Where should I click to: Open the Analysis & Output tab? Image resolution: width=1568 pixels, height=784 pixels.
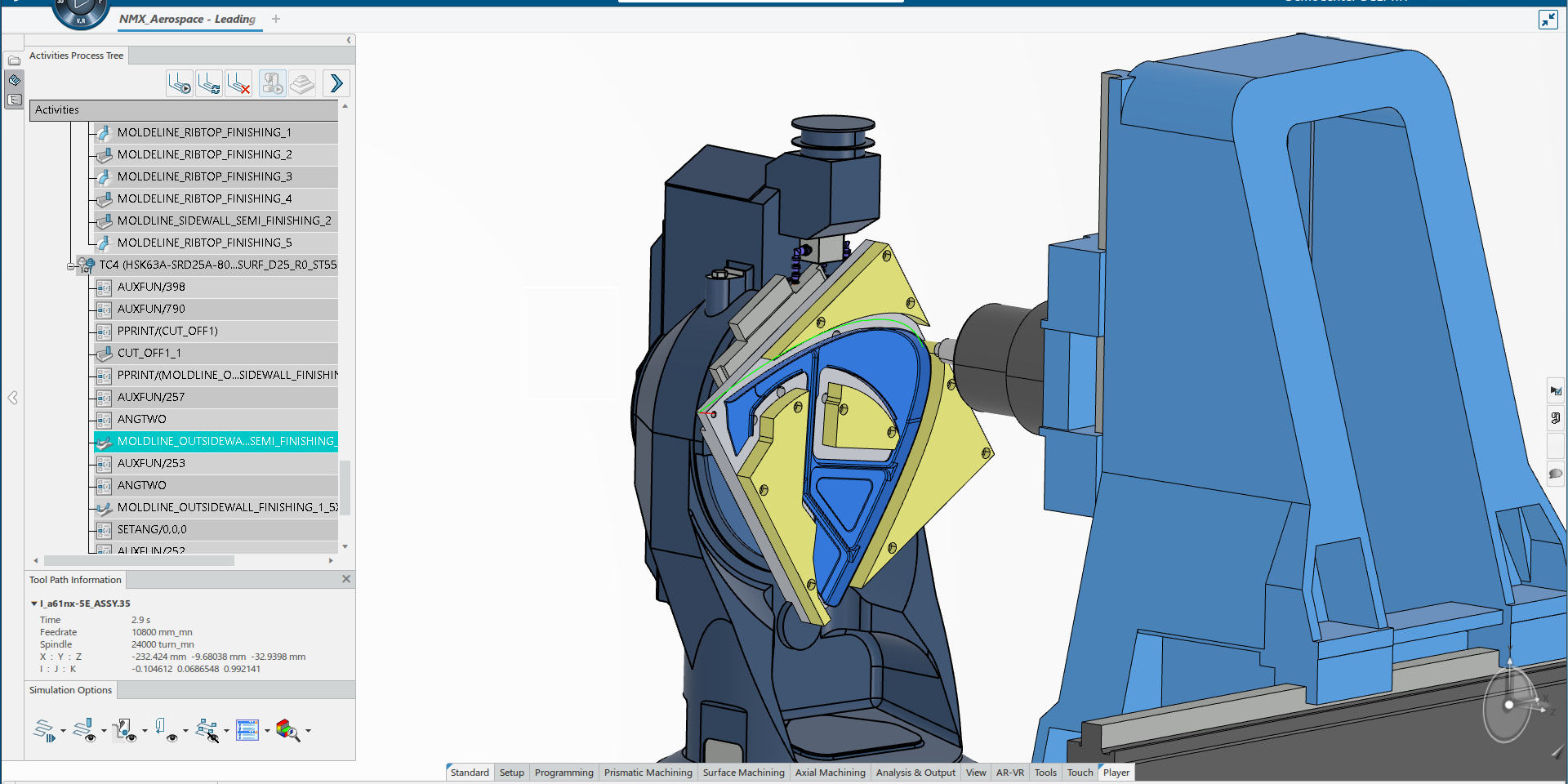pos(915,773)
